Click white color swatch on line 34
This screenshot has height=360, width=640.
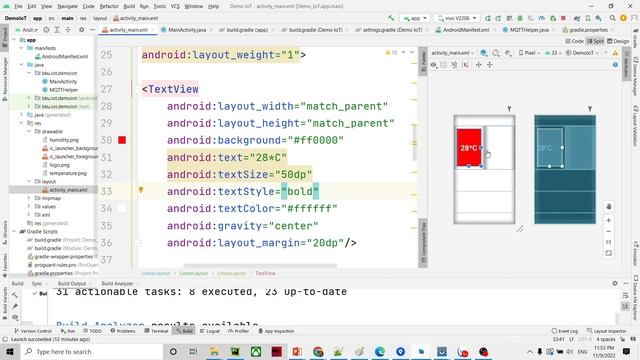click(122, 208)
